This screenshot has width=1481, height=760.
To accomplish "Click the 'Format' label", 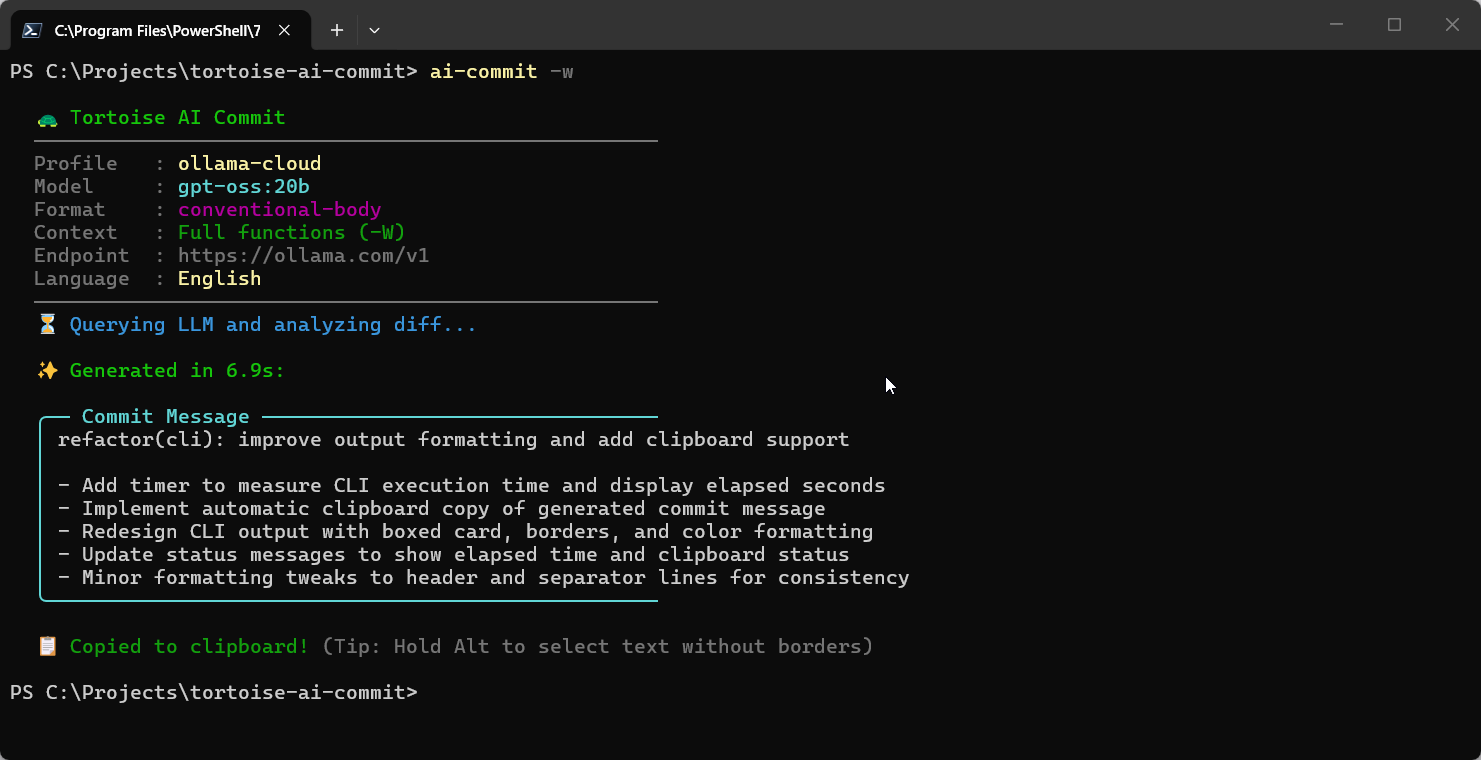I will click(x=70, y=210).
